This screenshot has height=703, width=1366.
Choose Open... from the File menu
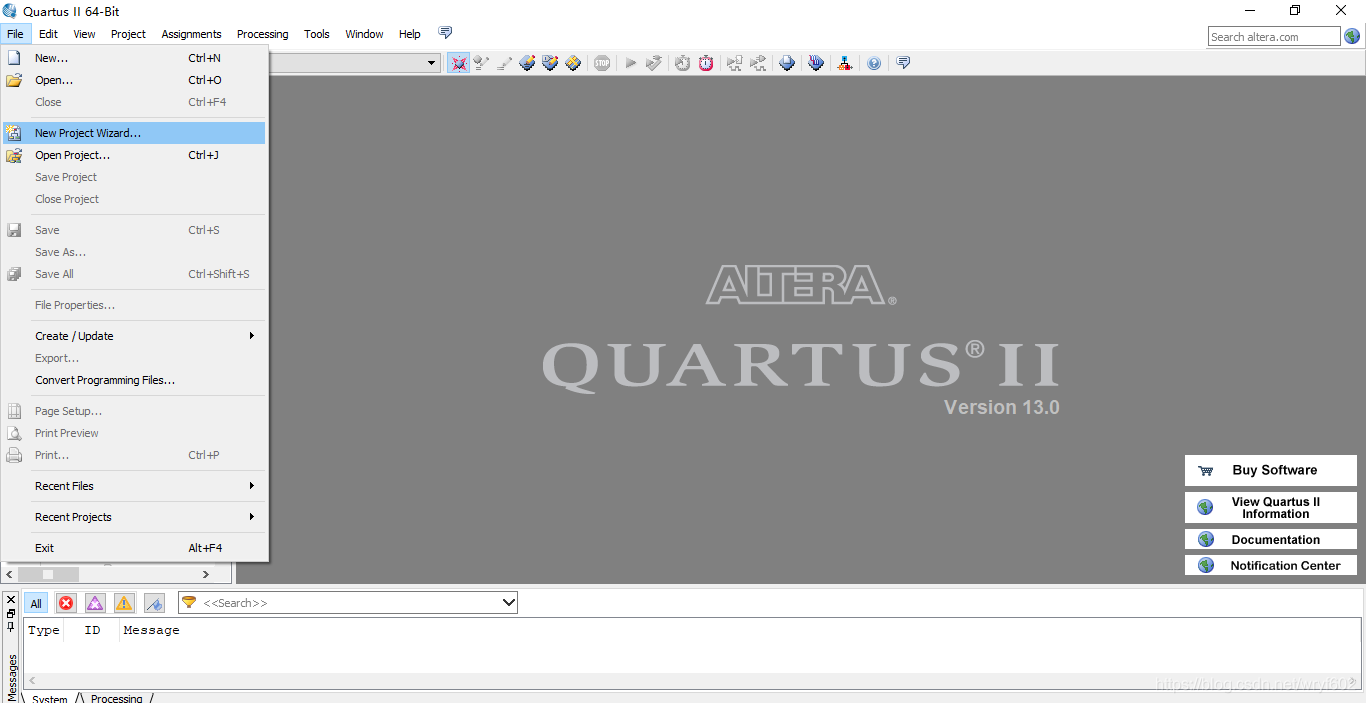(x=135, y=80)
